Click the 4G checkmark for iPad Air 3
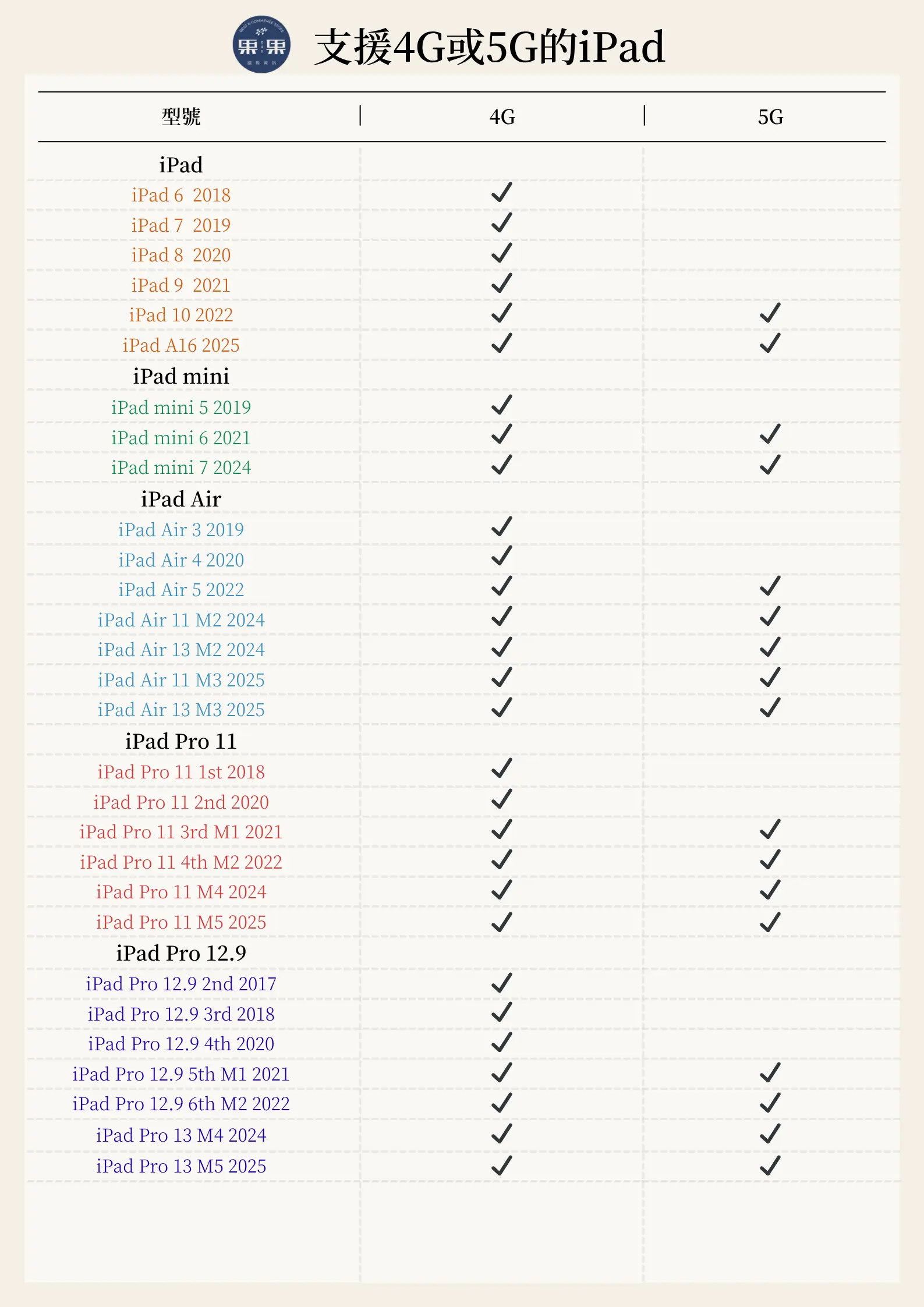Viewport: 924px width, 1307px height. tap(501, 527)
